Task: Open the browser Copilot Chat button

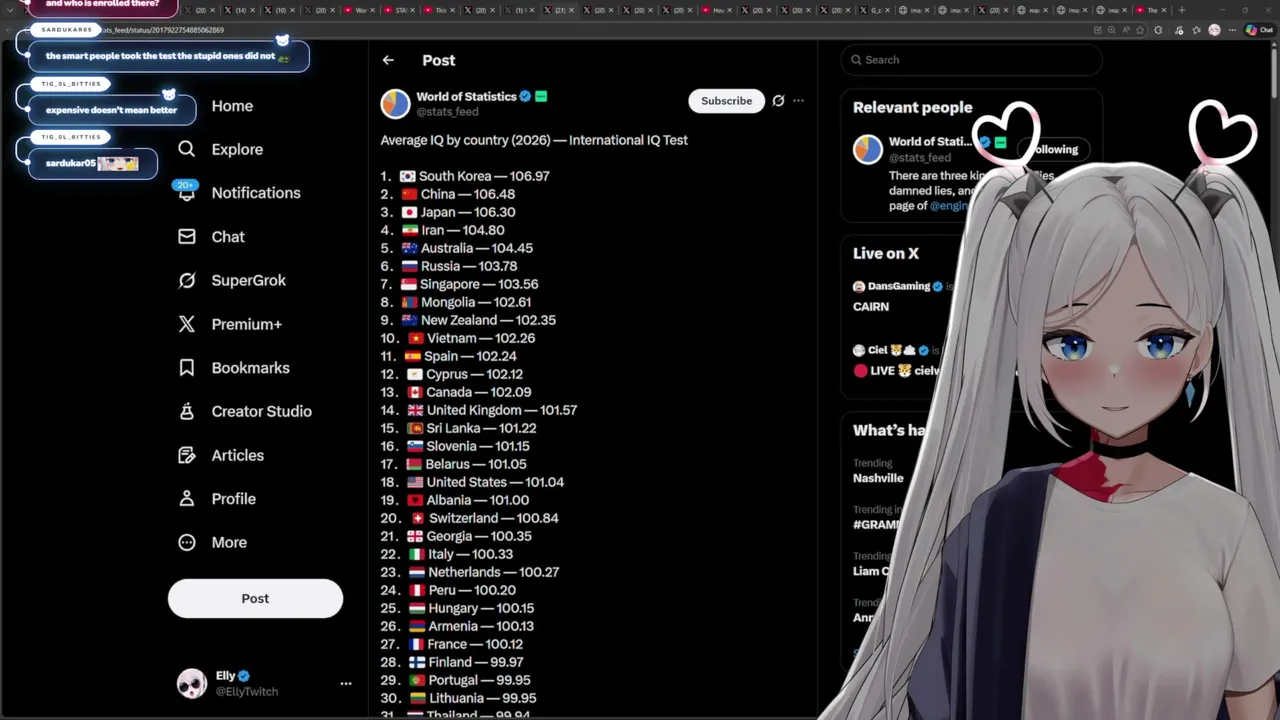Action: point(1259,30)
